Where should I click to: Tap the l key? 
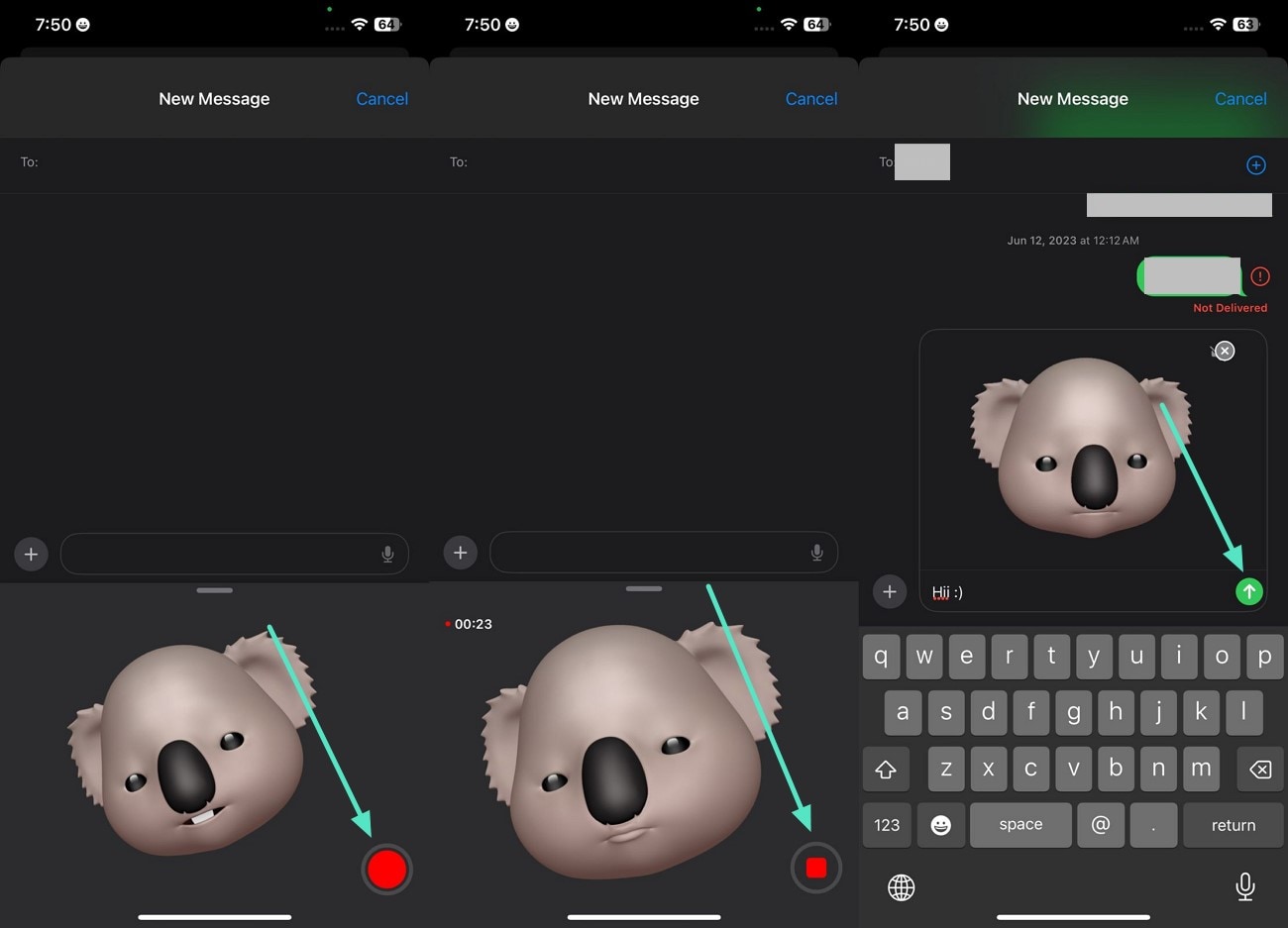pyautogui.click(x=1243, y=712)
